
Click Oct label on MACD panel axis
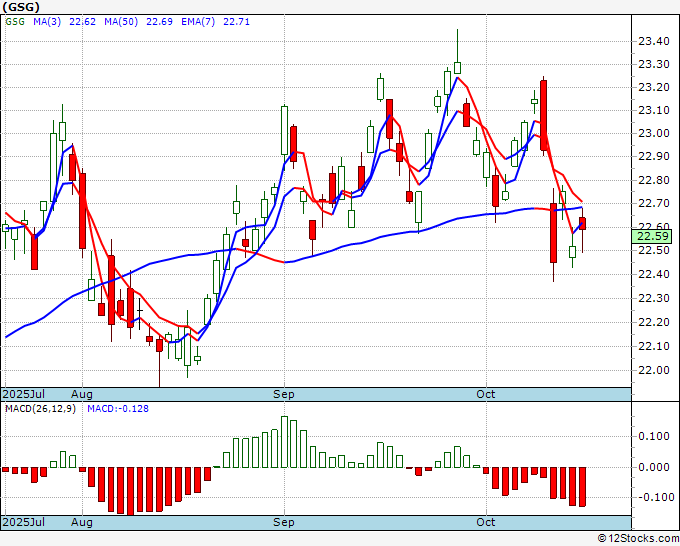click(x=486, y=522)
